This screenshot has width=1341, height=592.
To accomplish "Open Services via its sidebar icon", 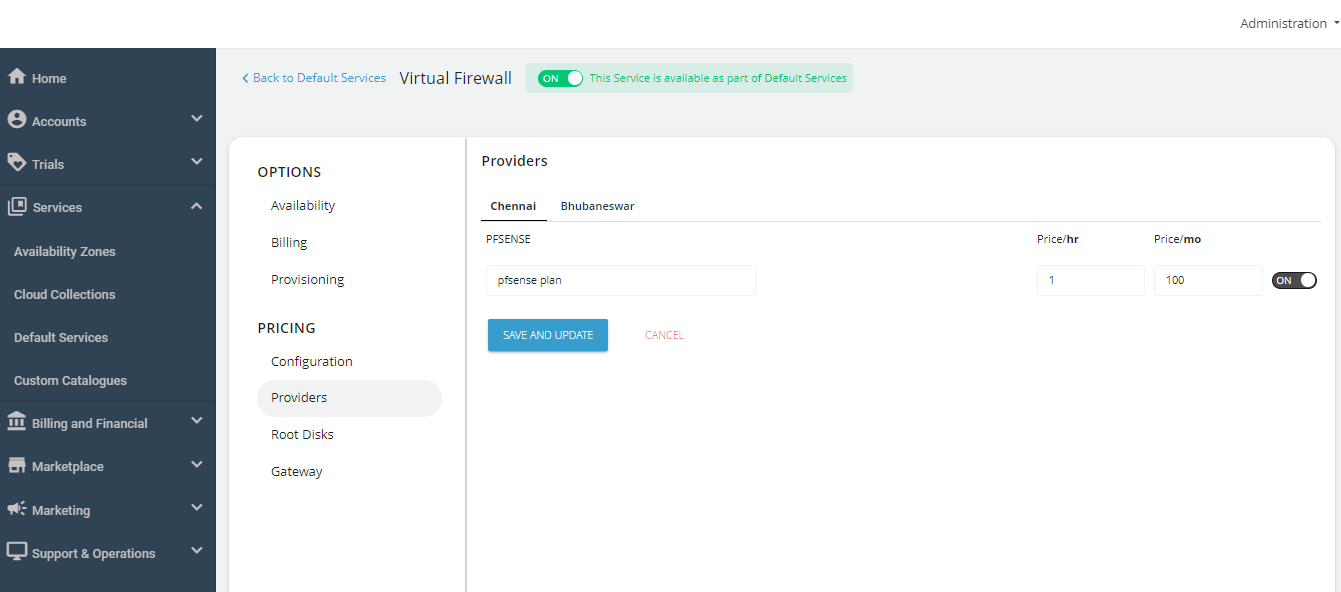I will (16, 205).
